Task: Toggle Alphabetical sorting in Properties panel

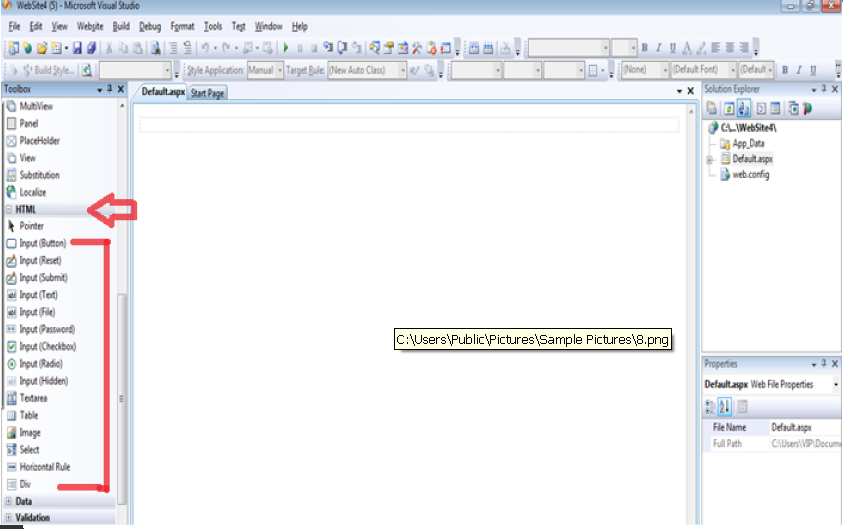Action: click(724, 407)
